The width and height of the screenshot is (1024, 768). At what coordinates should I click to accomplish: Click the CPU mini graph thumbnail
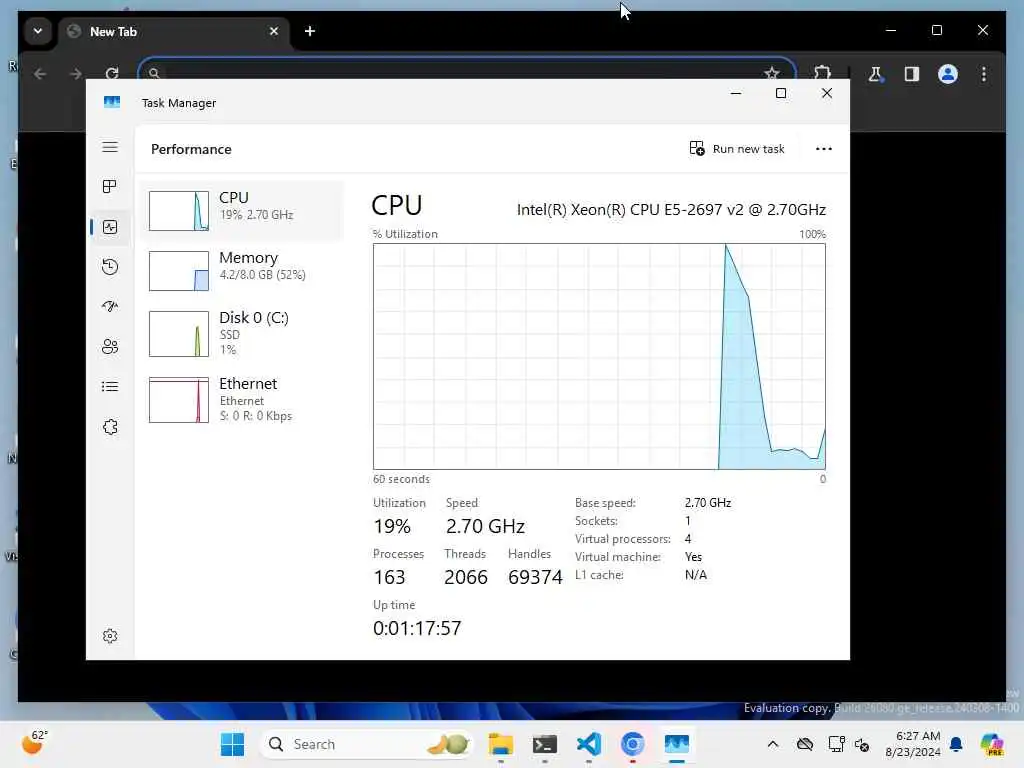click(x=179, y=210)
